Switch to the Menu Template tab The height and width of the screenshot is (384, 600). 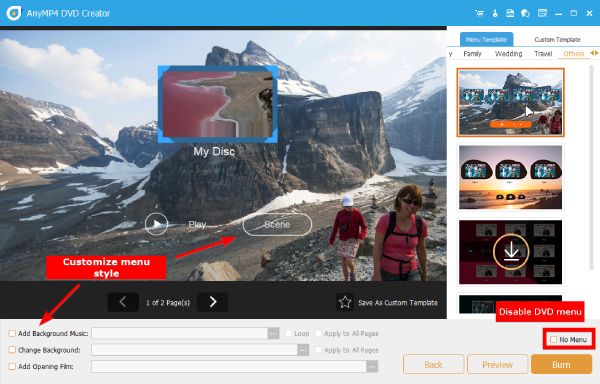coord(486,39)
